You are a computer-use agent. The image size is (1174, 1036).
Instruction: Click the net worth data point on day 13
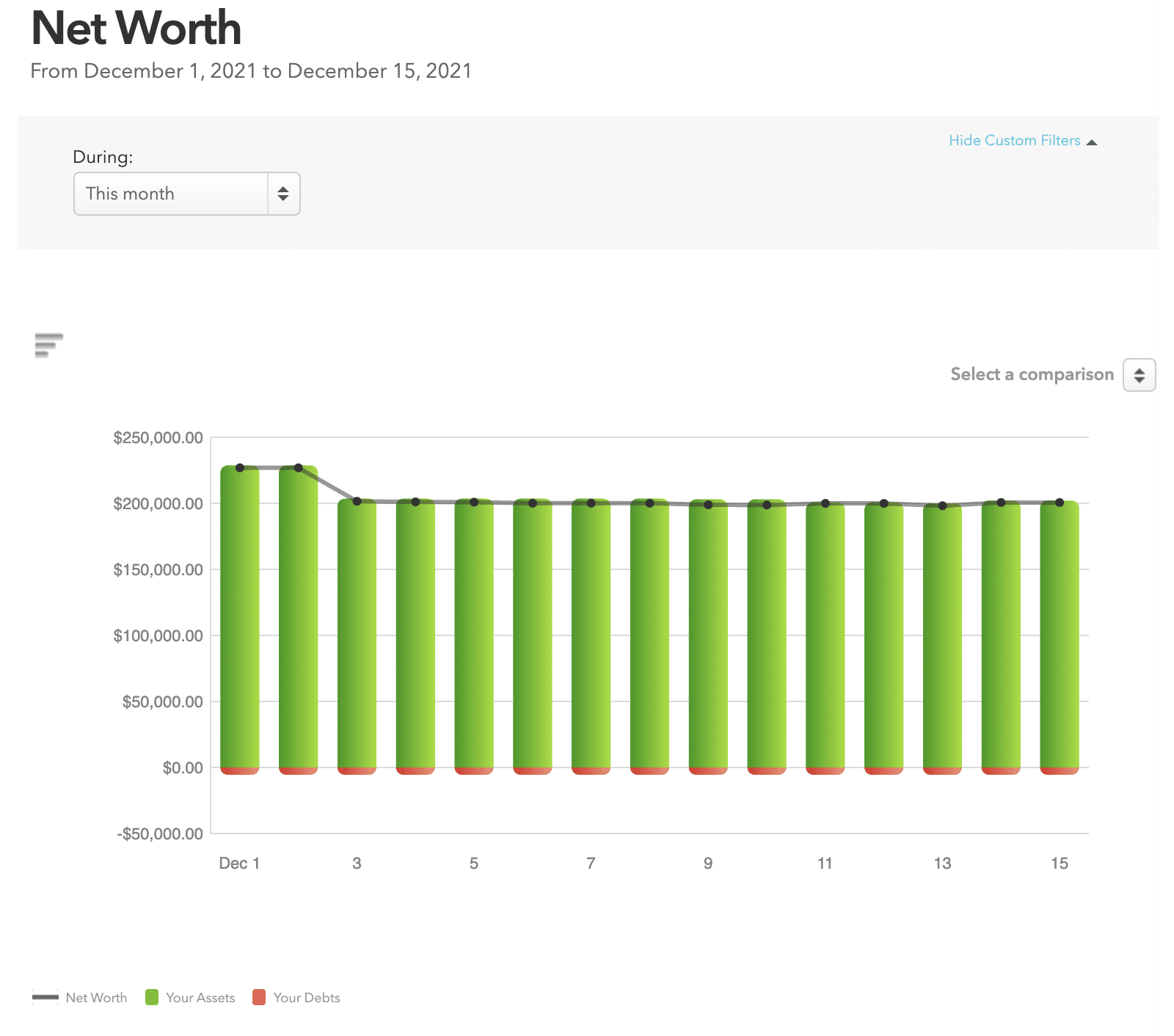(942, 506)
